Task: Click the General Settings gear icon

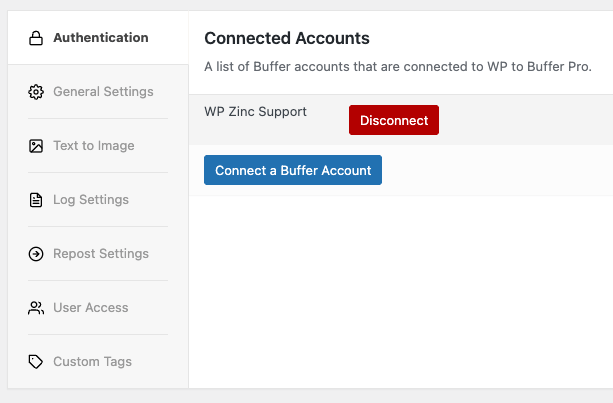Action: pos(36,92)
